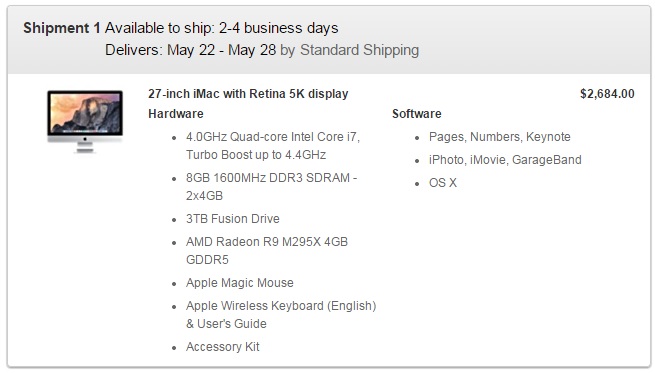
Task: Select the Apple Magic Mouse item
Action: [x=240, y=283]
